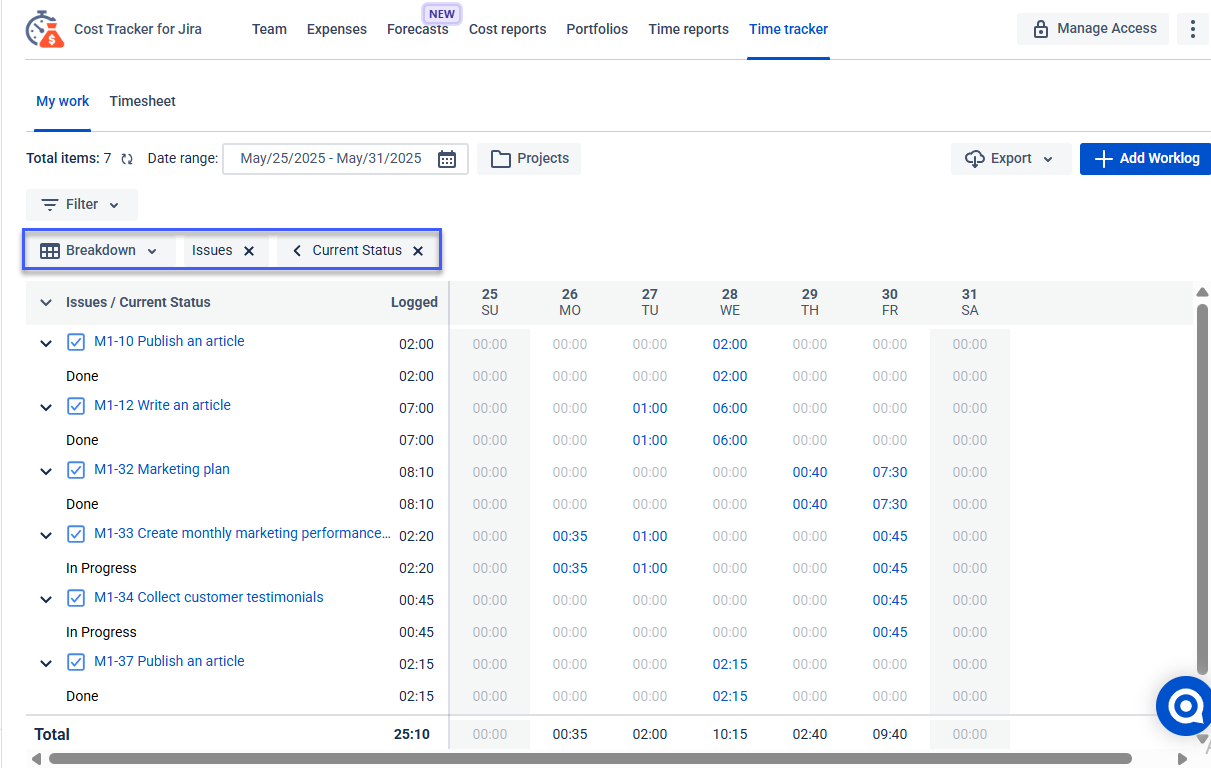The height and width of the screenshot is (768, 1211).
Task: Click the Export globe icon
Action: pos(975,158)
